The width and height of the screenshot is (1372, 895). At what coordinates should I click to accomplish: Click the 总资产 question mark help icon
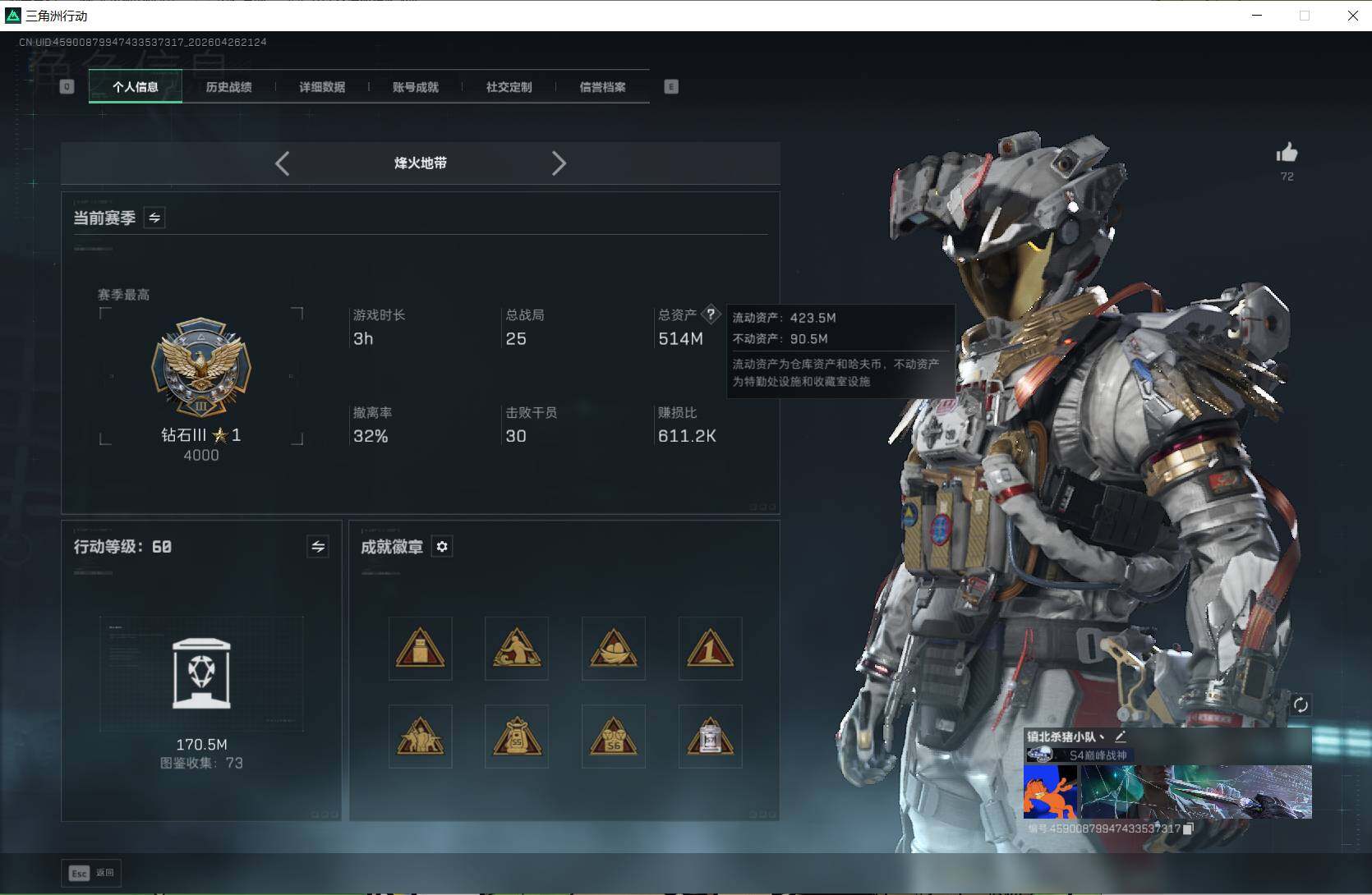pos(711,314)
